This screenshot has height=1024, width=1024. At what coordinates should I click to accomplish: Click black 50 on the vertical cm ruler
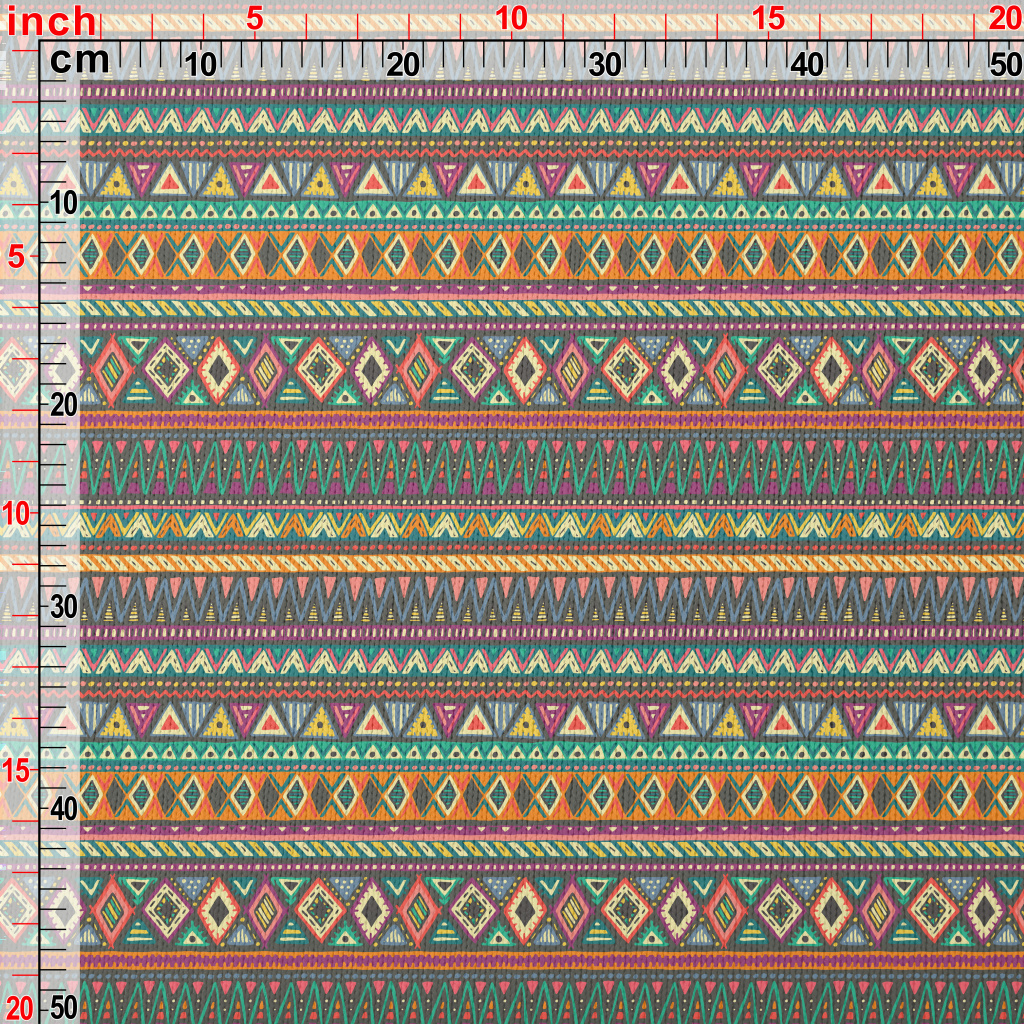pos(64,1008)
